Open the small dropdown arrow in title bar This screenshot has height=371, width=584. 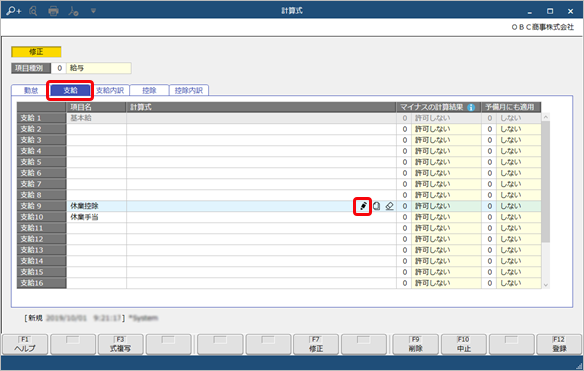(93, 11)
